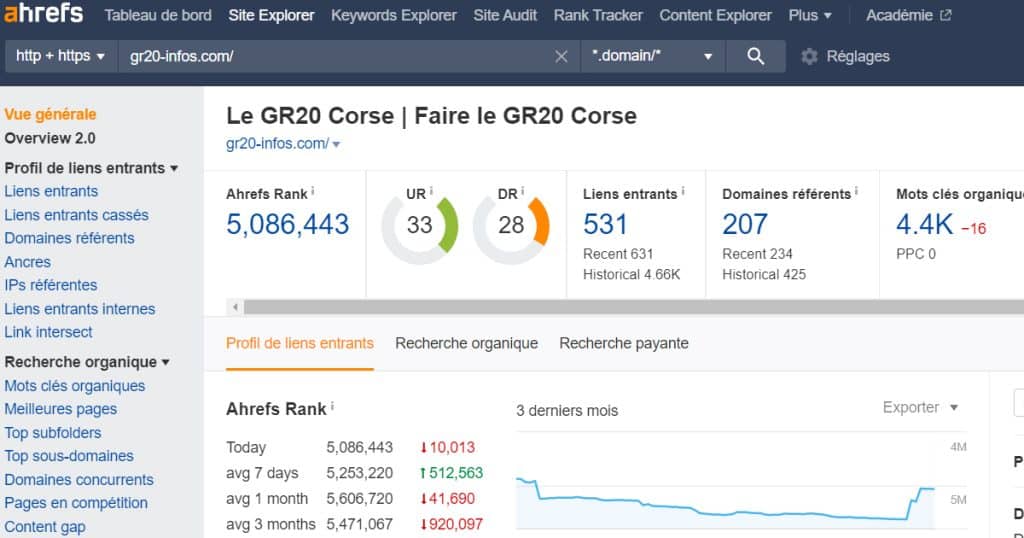
Task: Click the Historical 425 text
Action: point(764,275)
